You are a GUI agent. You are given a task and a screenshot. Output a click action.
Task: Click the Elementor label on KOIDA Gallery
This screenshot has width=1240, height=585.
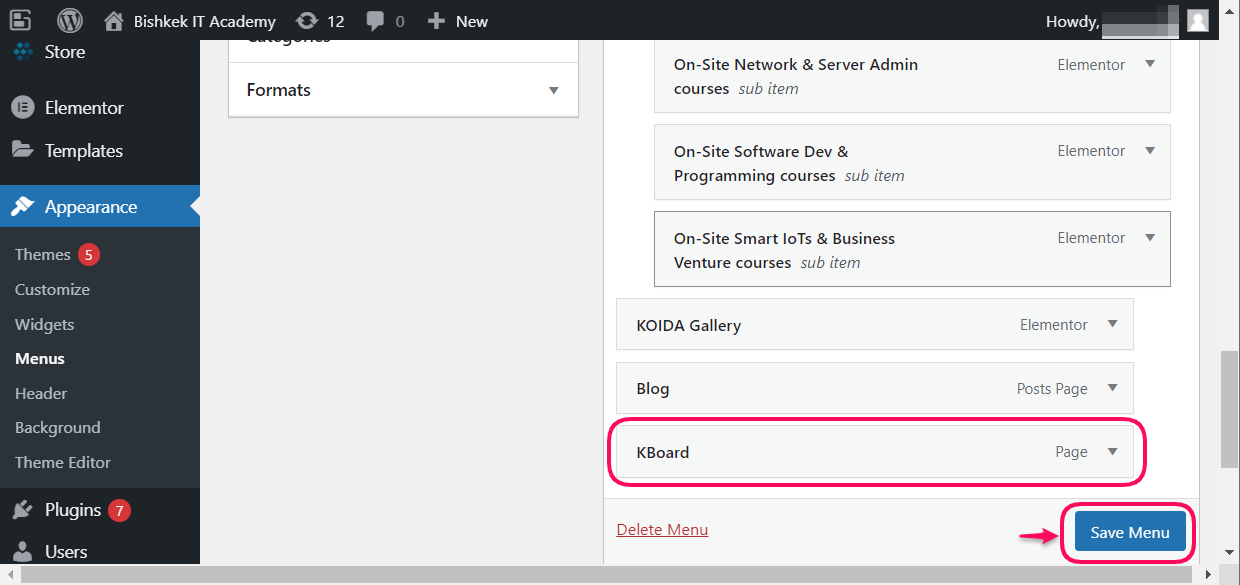tap(1054, 325)
